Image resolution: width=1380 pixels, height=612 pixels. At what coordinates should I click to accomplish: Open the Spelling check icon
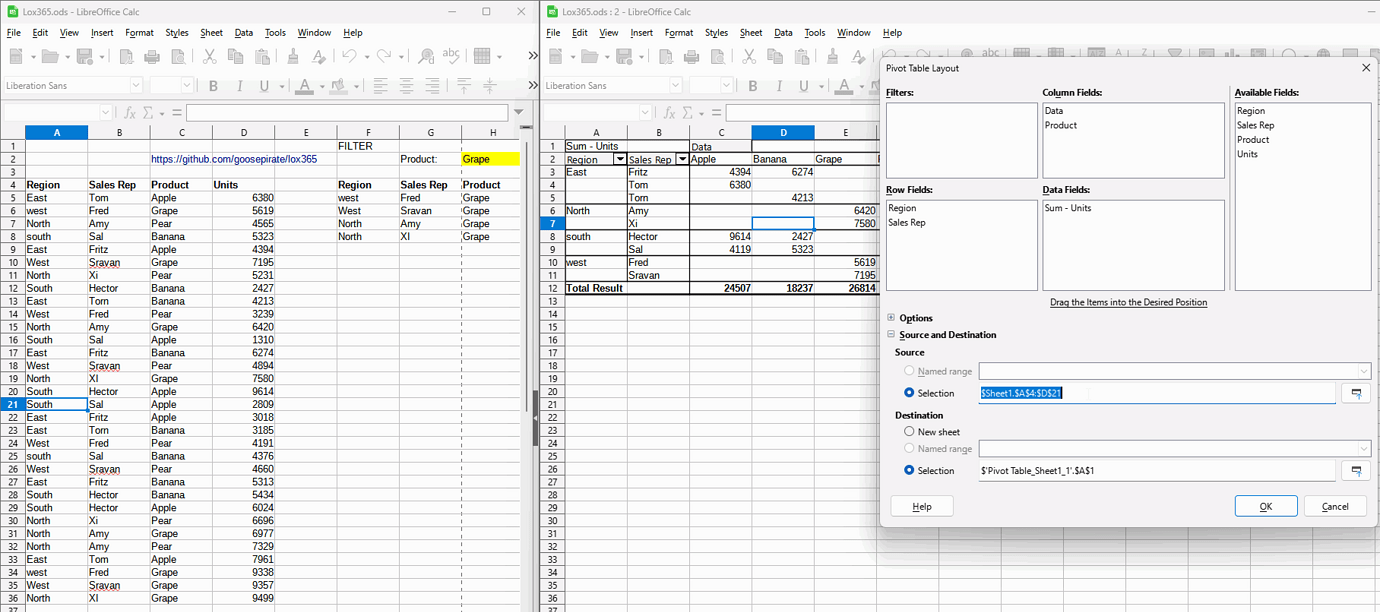coord(452,55)
